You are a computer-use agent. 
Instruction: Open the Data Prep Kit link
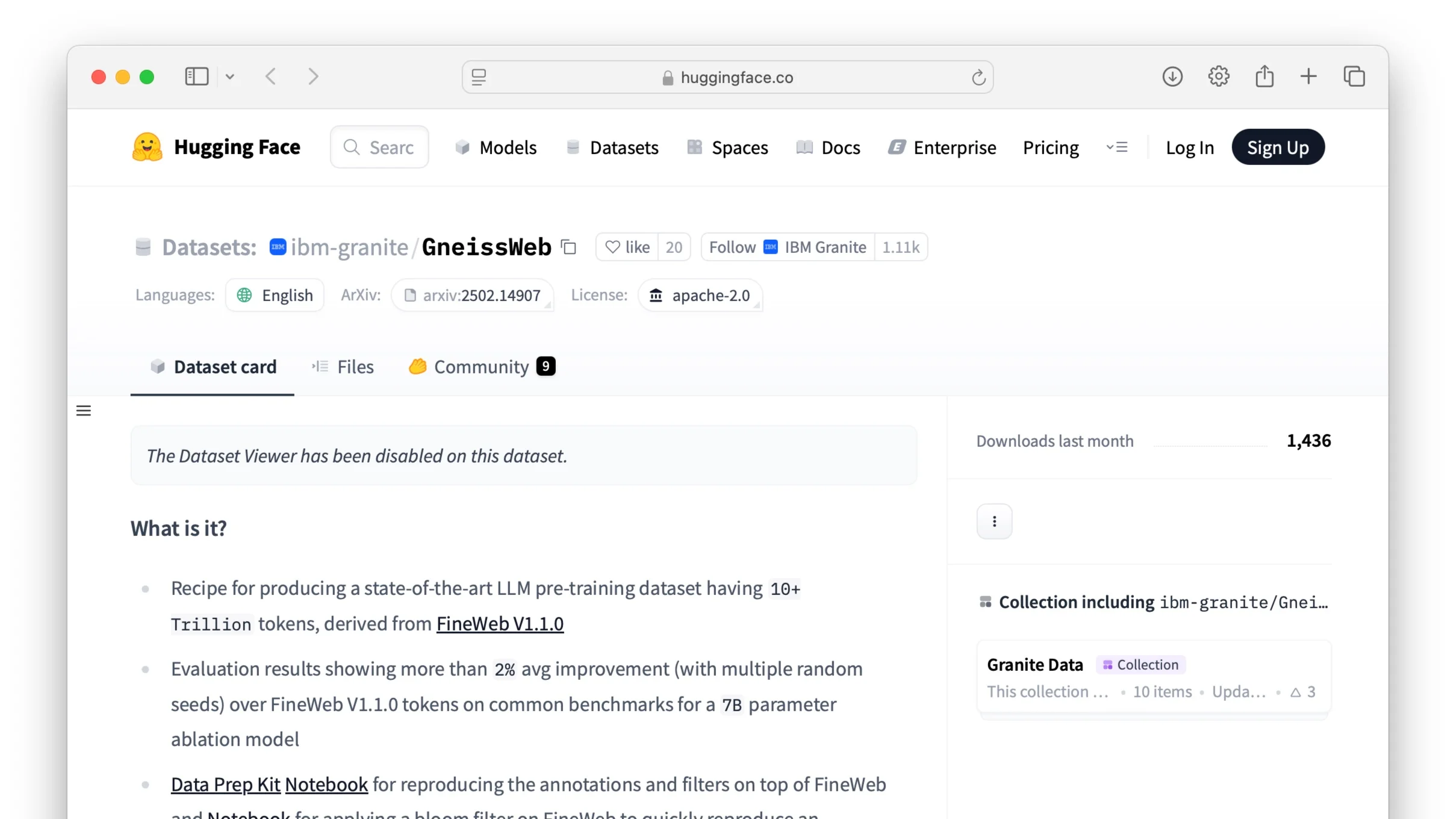coord(226,784)
